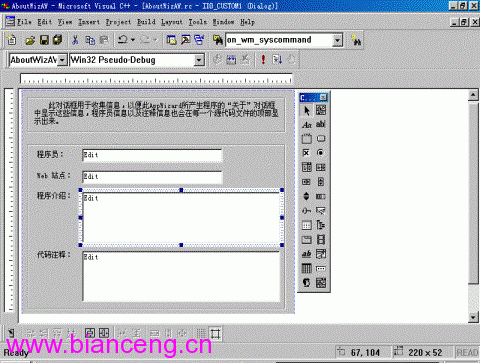Viewport: 480px width, 363px height.
Task: Open the Edit menu
Action: [44, 22]
